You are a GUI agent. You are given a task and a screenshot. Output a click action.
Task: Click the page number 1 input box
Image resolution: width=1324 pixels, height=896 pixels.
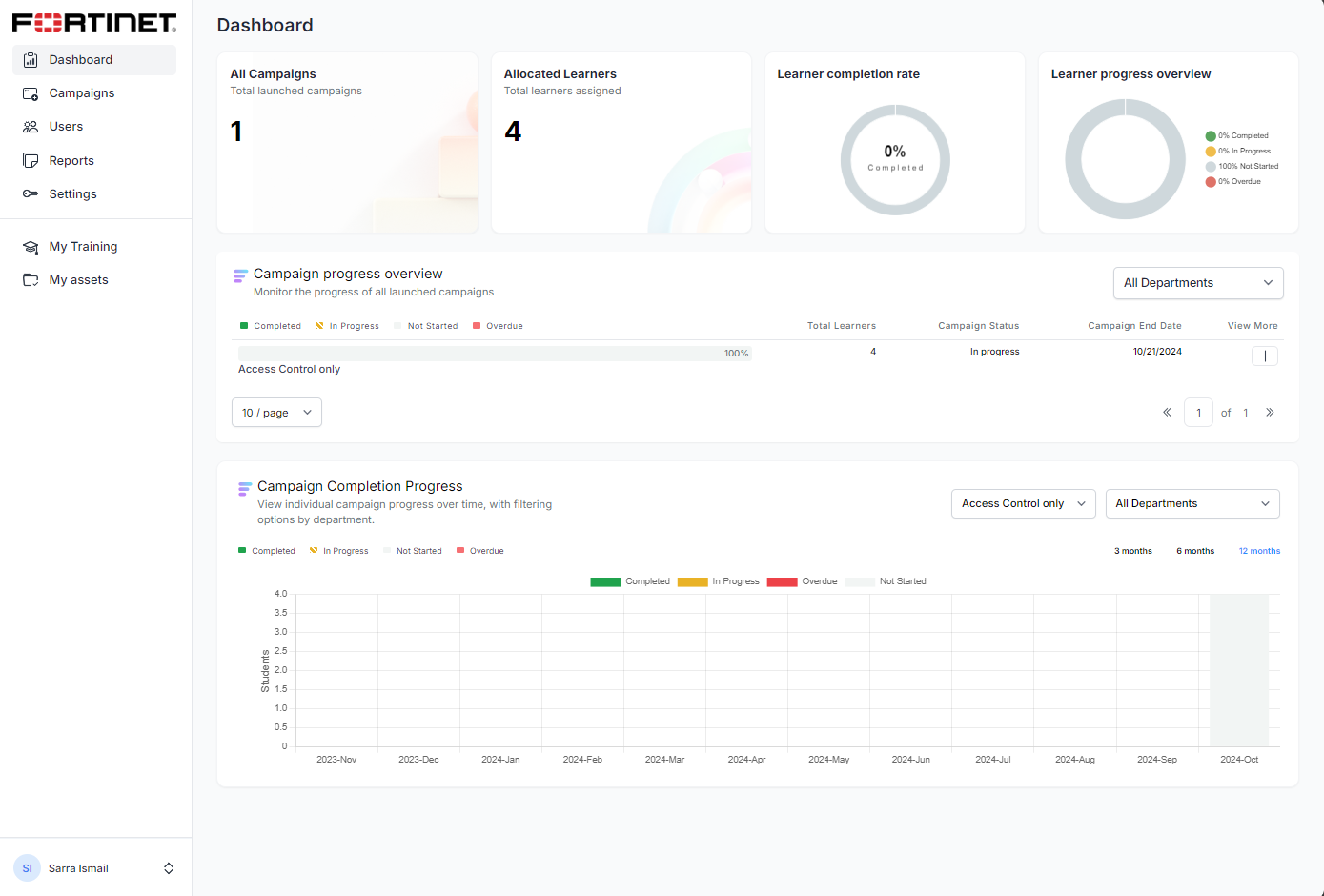pos(1198,412)
